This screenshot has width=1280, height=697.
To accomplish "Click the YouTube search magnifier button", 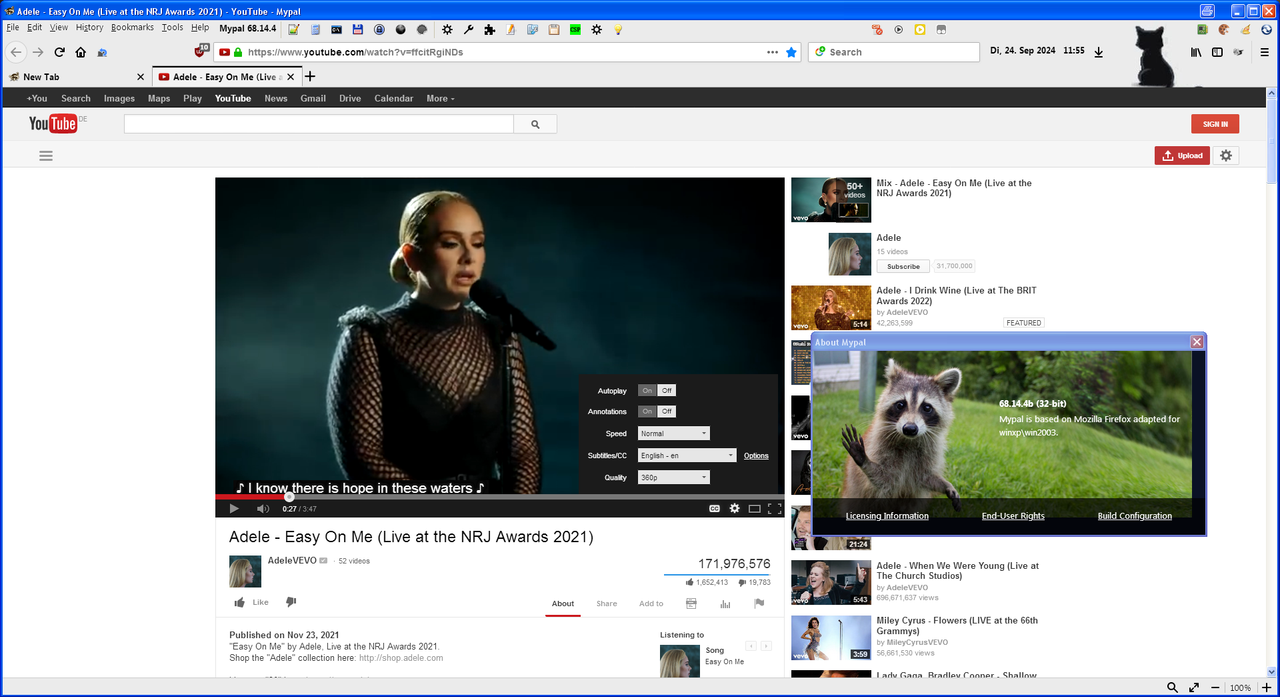I will click(x=535, y=124).
